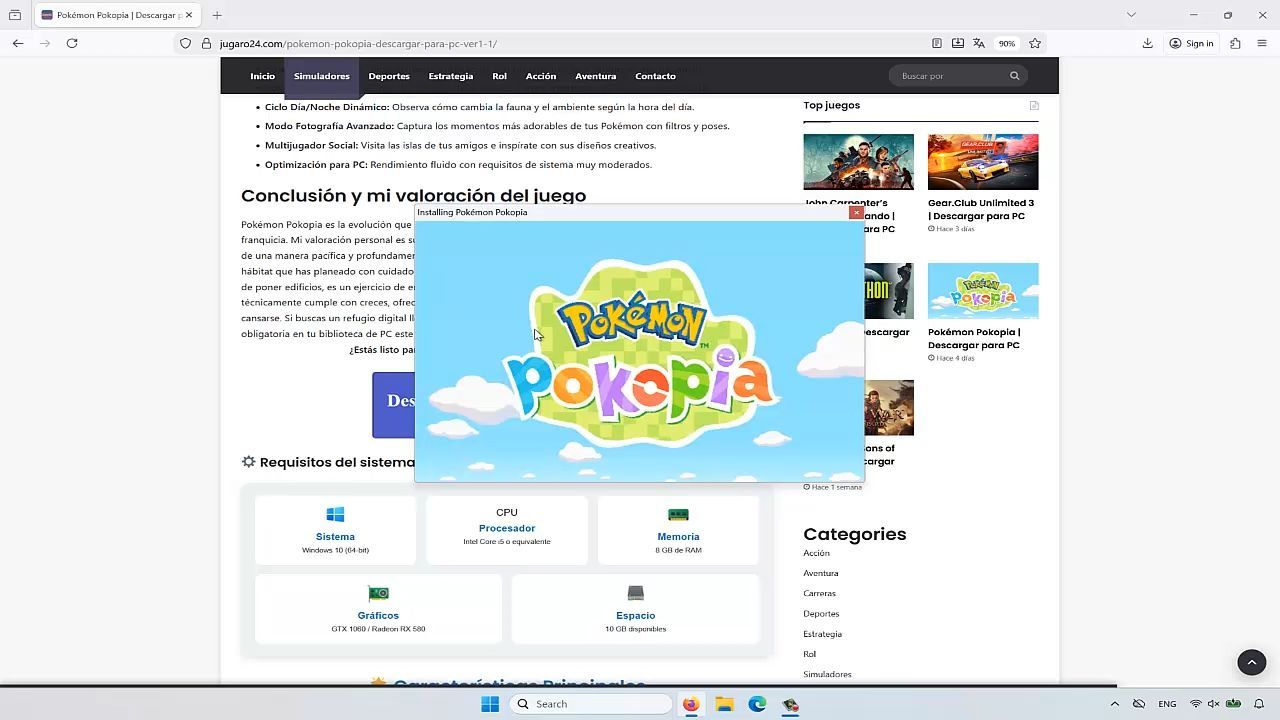Open the extensions puzzle icon
1280x720 pixels.
(x=1235, y=43)
